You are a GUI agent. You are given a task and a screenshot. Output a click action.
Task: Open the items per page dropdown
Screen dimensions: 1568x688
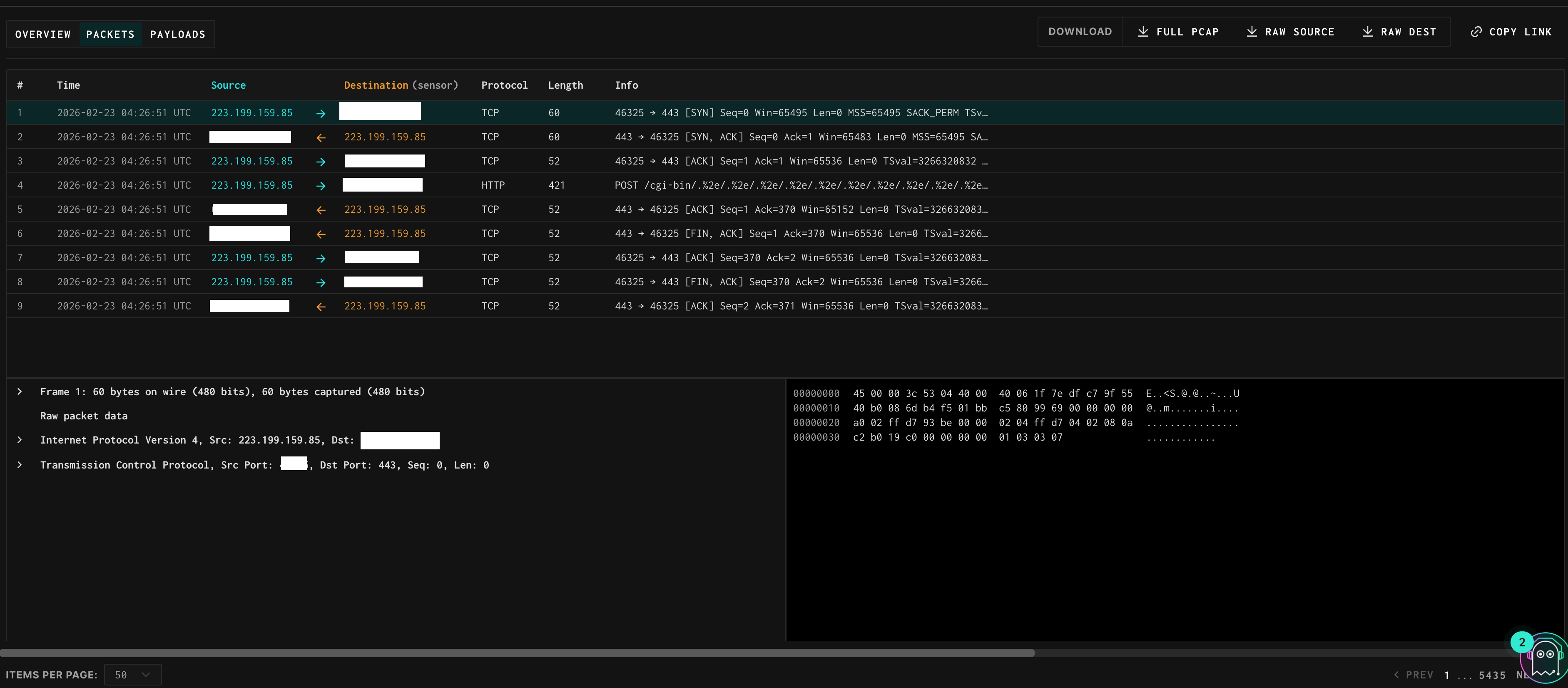(x=133, y=675)
